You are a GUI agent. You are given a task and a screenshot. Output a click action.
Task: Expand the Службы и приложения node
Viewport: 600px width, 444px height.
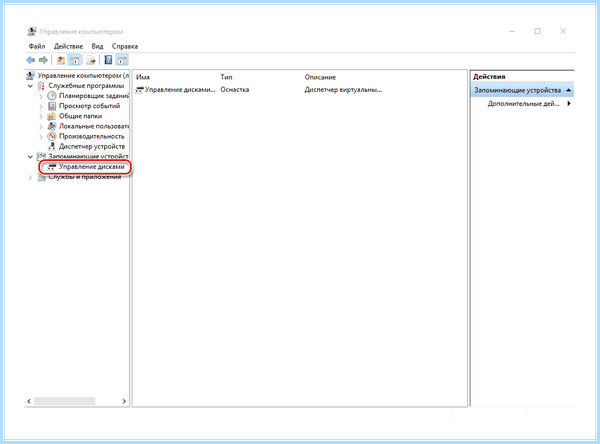point(30,177)
